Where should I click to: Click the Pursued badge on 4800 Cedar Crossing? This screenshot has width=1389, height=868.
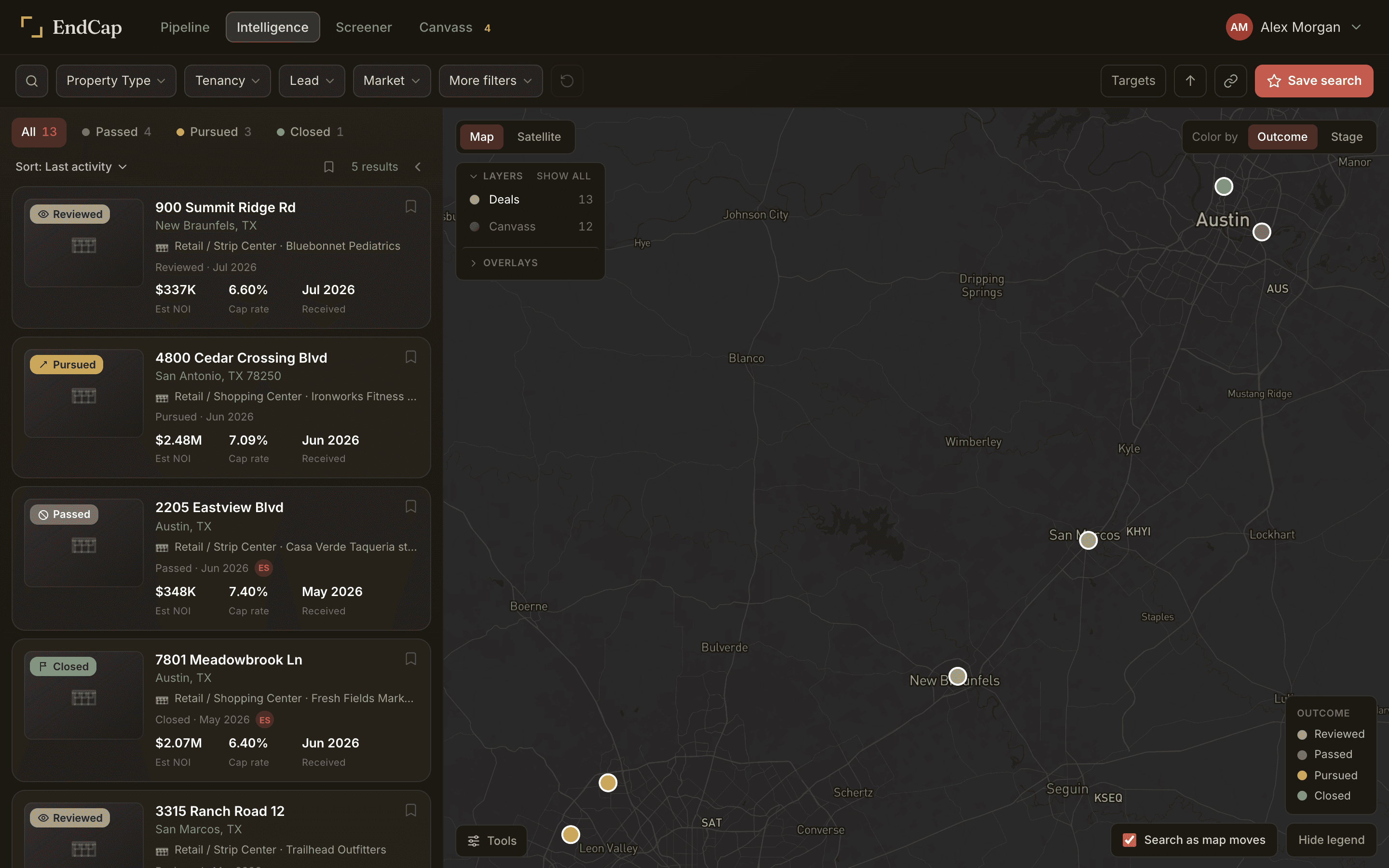tap(67, 365)
